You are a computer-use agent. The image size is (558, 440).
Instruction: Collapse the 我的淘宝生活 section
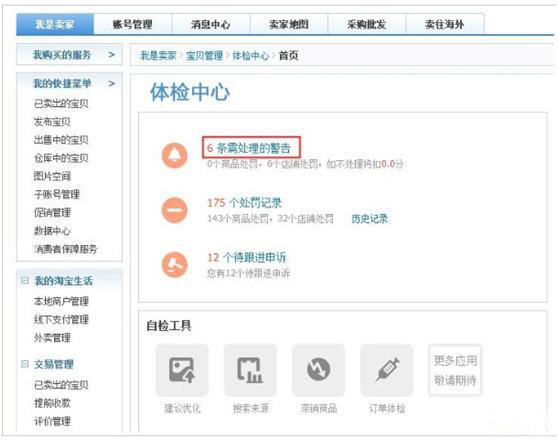pos(25,281)
